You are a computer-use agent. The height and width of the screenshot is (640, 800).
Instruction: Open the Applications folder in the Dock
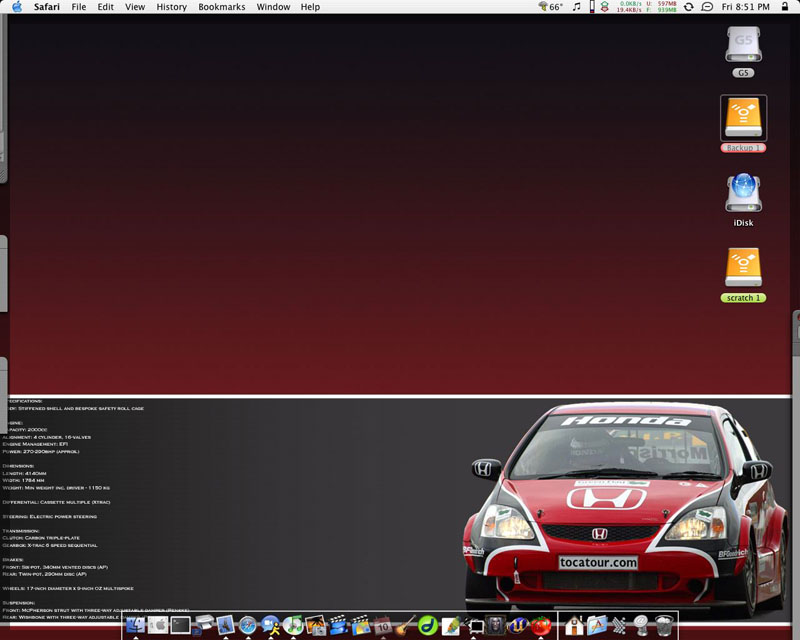pyautogui.click(x=596, y=625)
